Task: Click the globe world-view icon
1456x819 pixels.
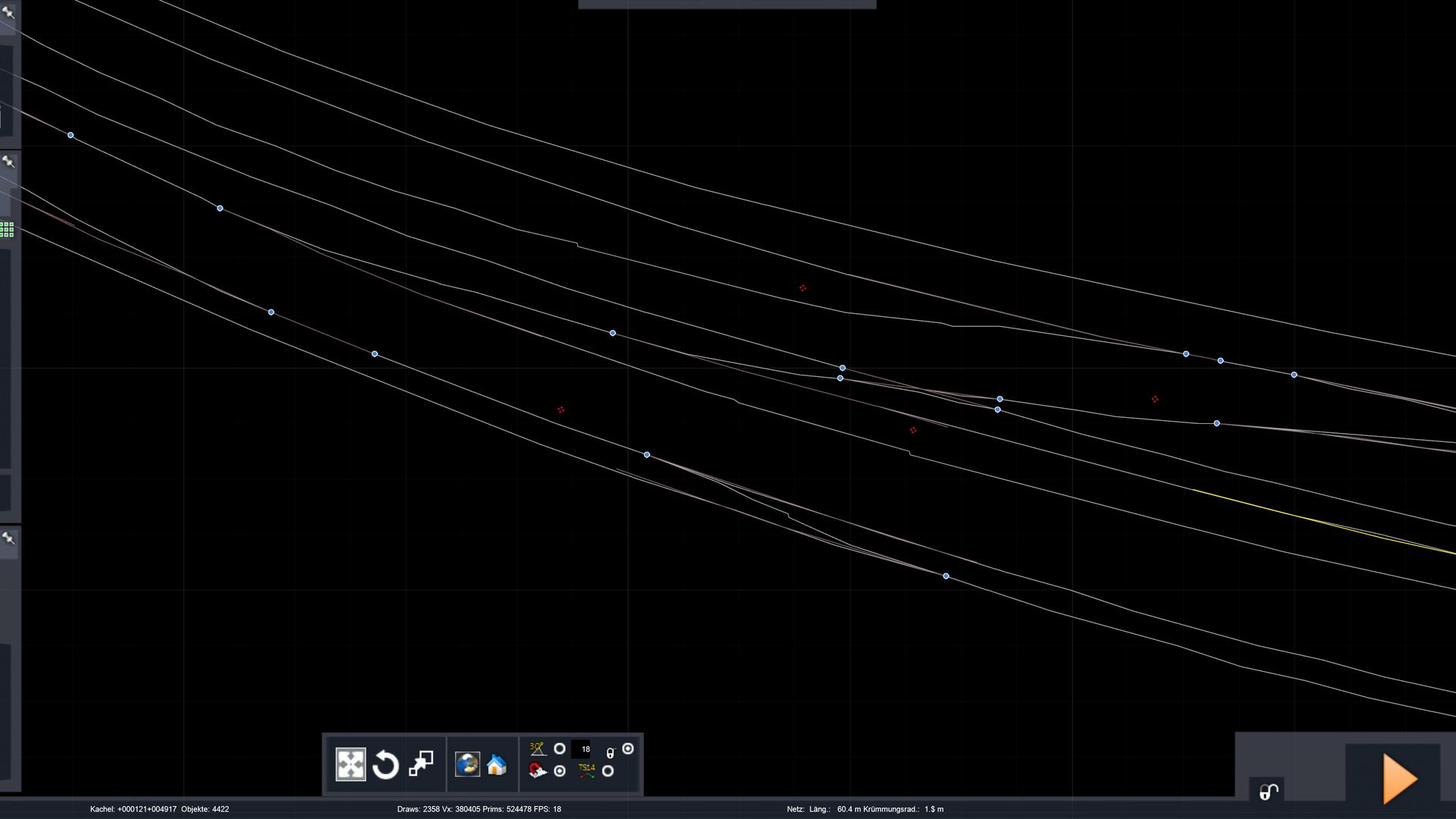Action: click(467, 764)
